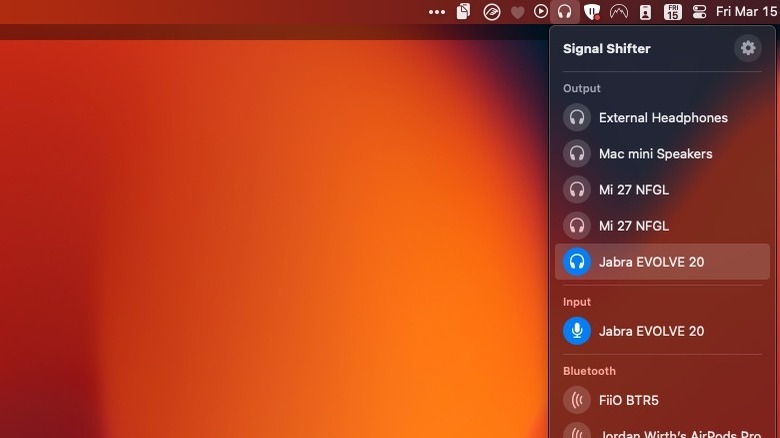780x438 pixels.
Task: Open the three-dots overflow menu bar item
Action: point(437,12)
